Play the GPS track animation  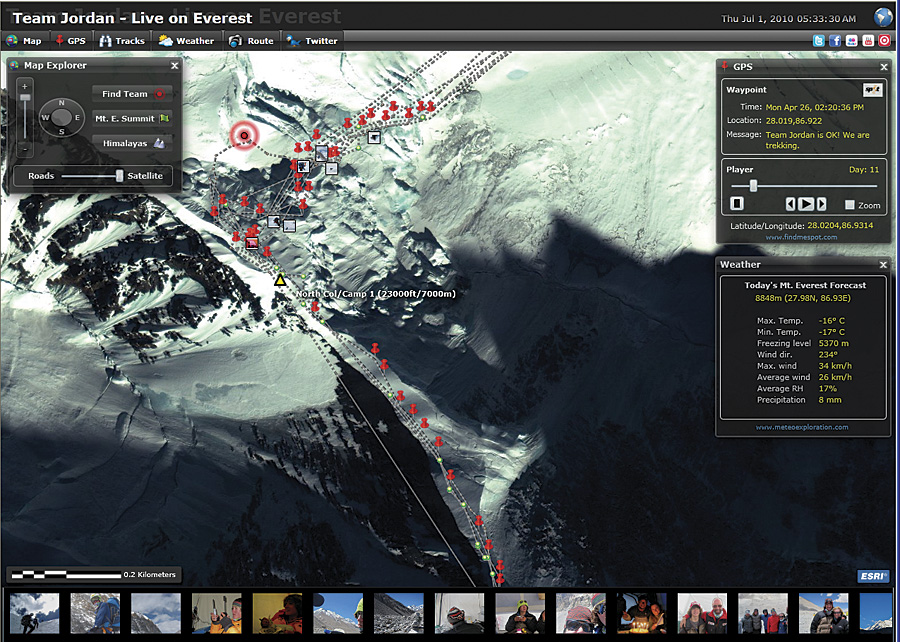(806, 204)
